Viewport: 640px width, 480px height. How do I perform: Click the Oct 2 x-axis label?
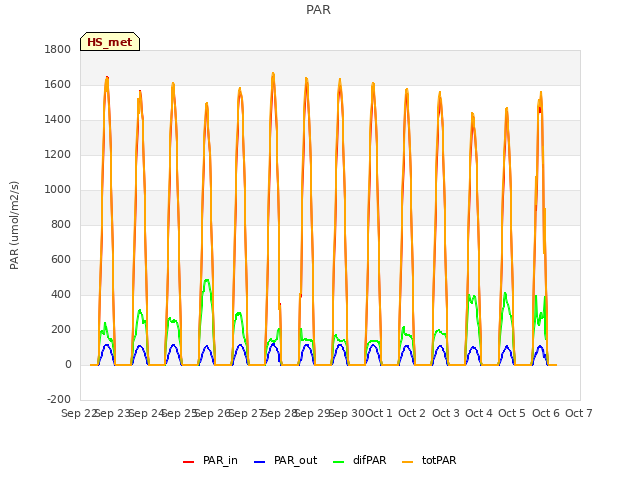[412, 413]
